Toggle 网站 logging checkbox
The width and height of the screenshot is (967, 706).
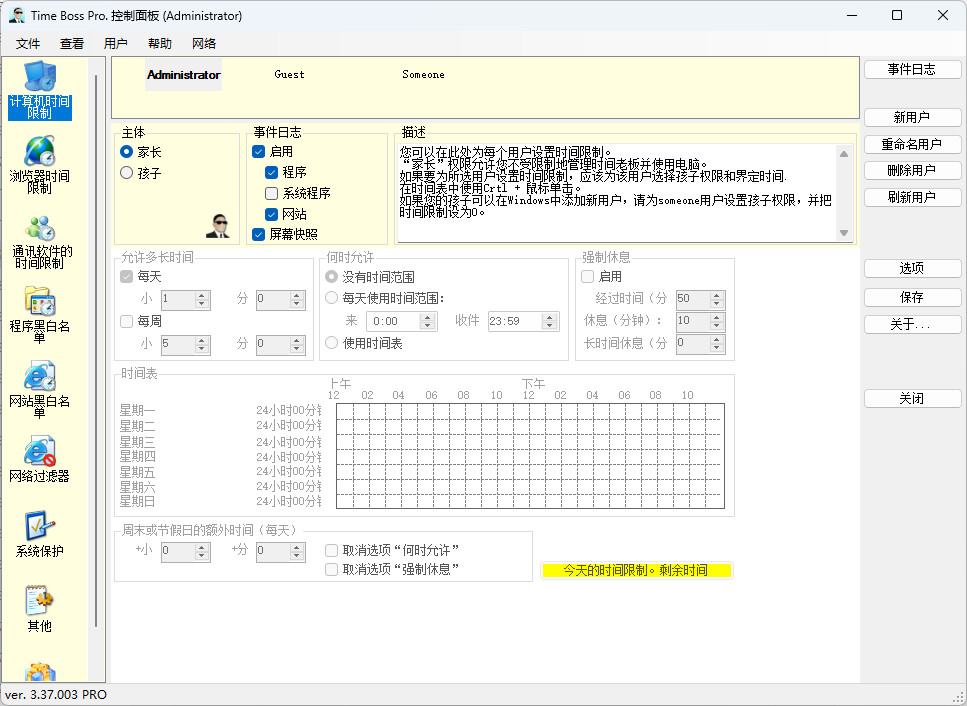[x=271, y=214]
